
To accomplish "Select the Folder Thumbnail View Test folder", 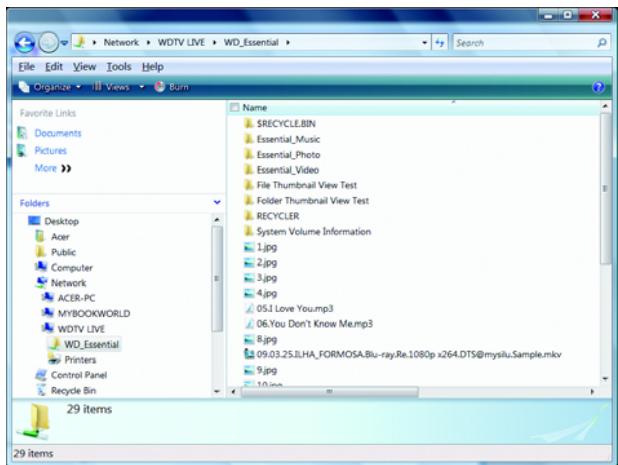I will coord(313,201).
